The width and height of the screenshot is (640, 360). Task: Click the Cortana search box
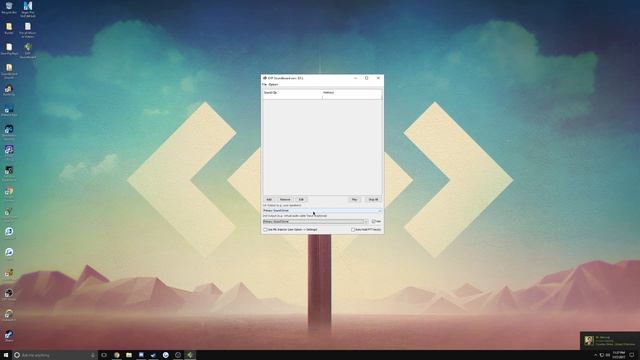click(54, 355)
